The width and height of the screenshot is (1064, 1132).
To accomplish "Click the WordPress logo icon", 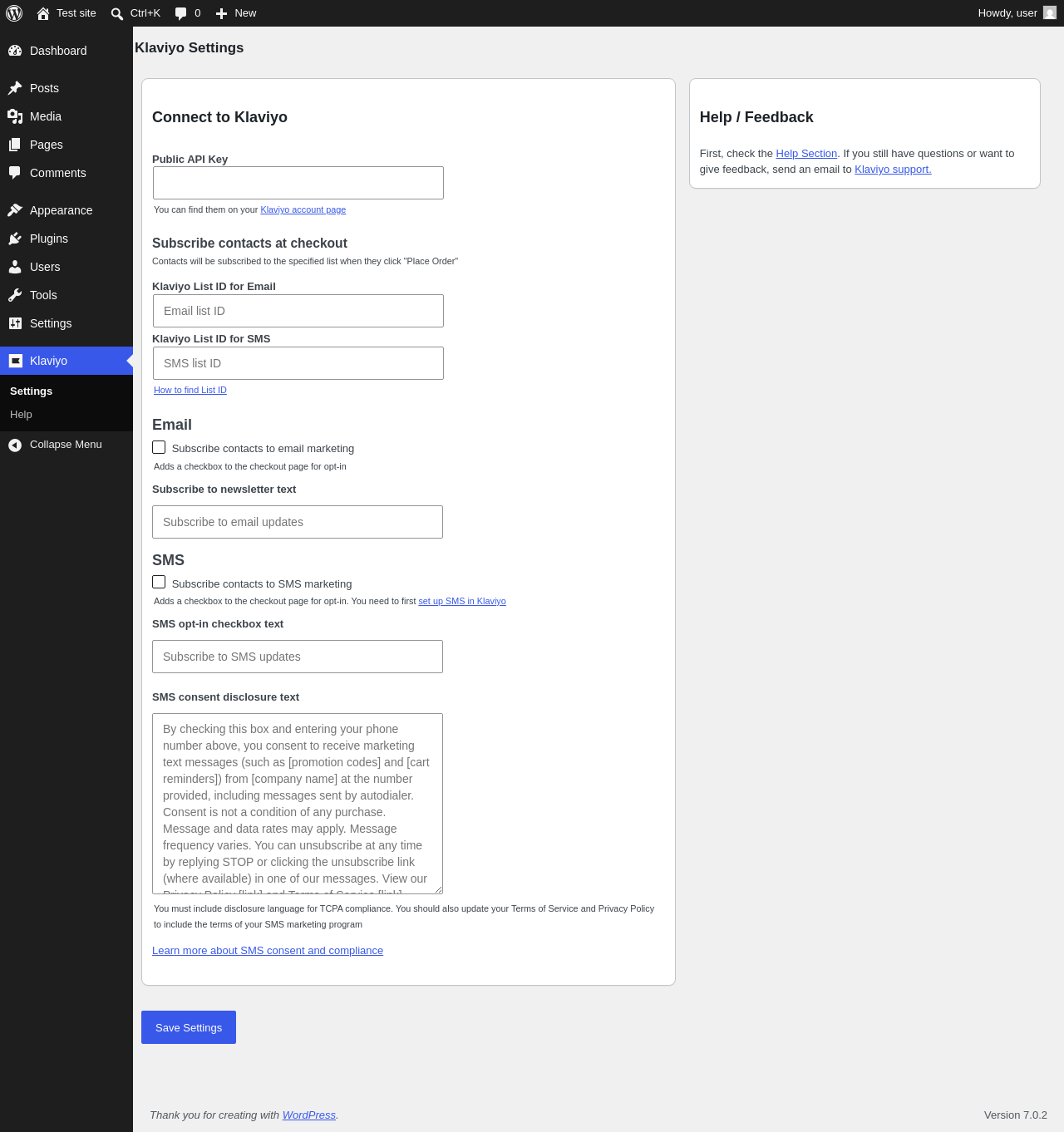I will pos(14,13).
